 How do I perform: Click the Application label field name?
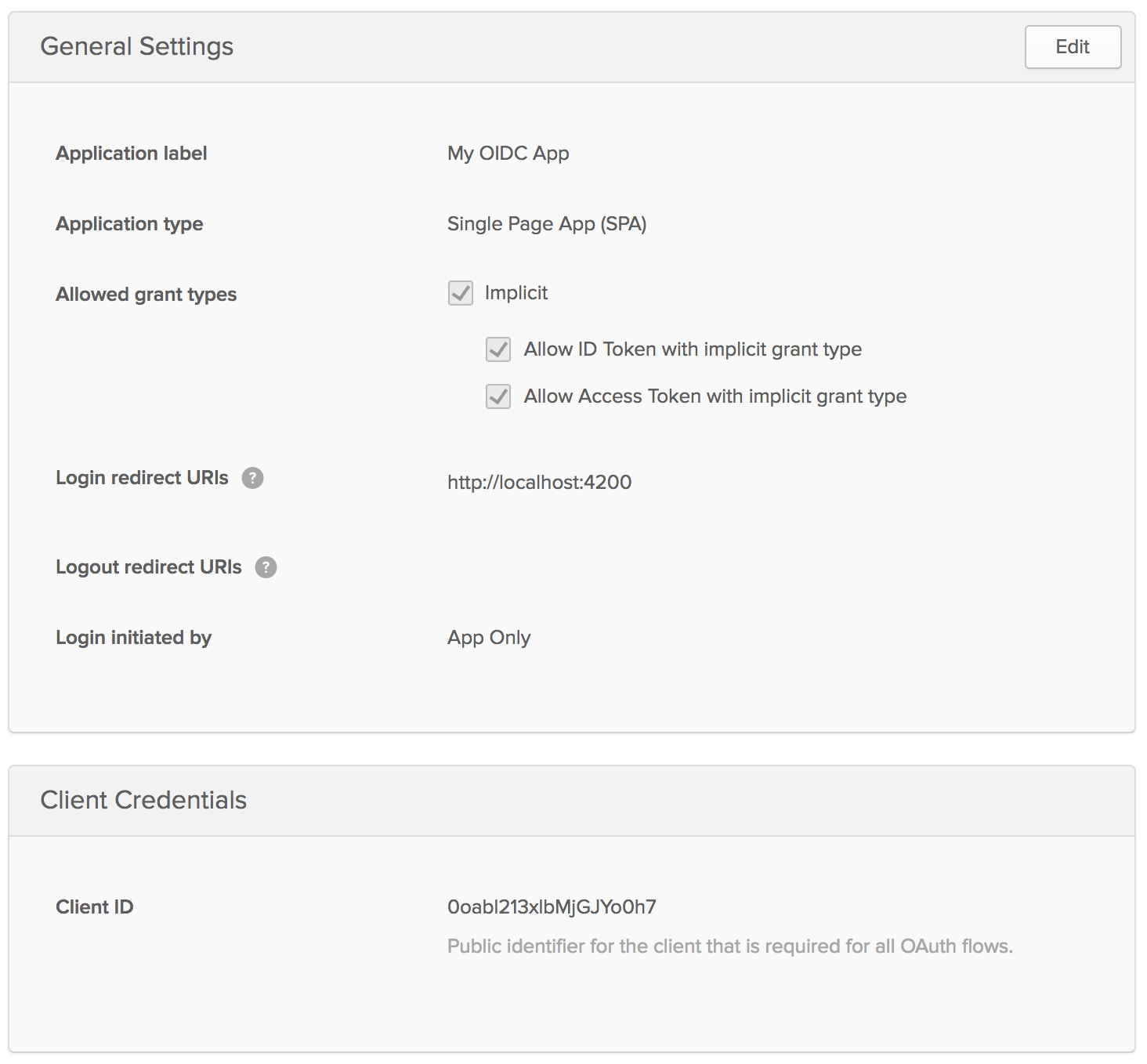132,154
